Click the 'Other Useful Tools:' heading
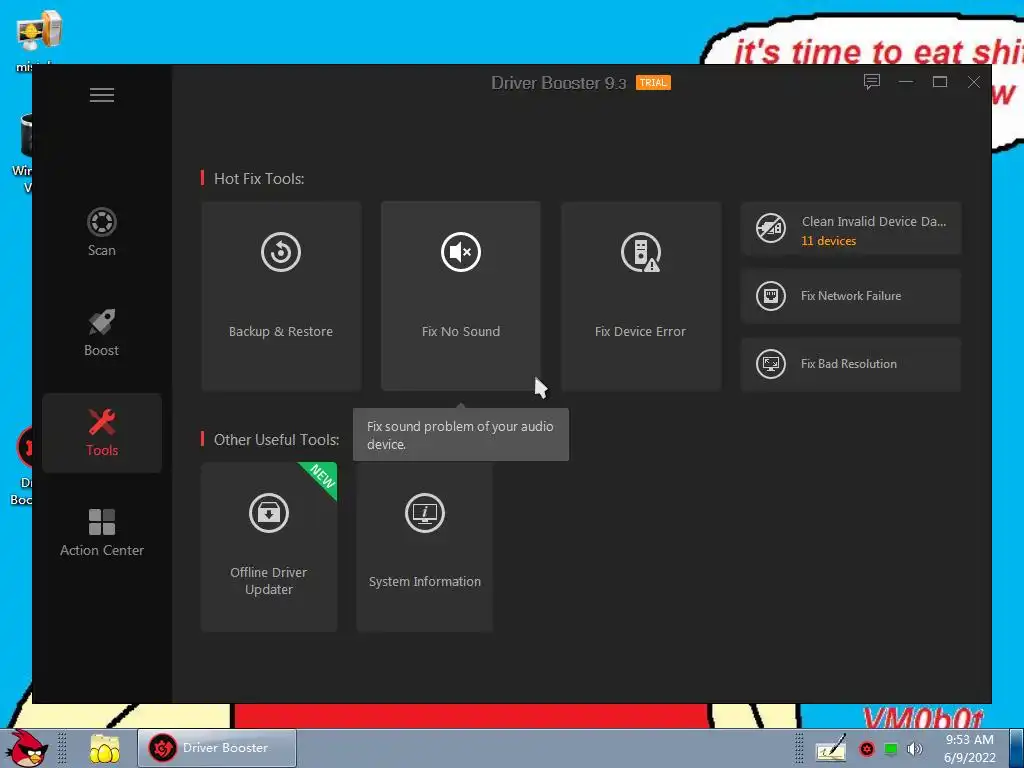 click(x=276, y=440)
